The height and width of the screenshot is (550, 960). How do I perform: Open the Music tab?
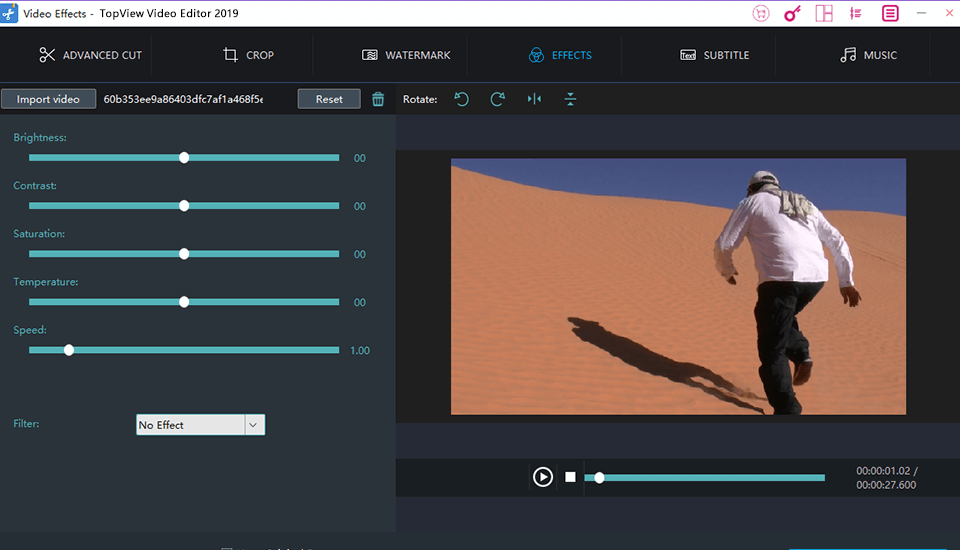(868, 55)
